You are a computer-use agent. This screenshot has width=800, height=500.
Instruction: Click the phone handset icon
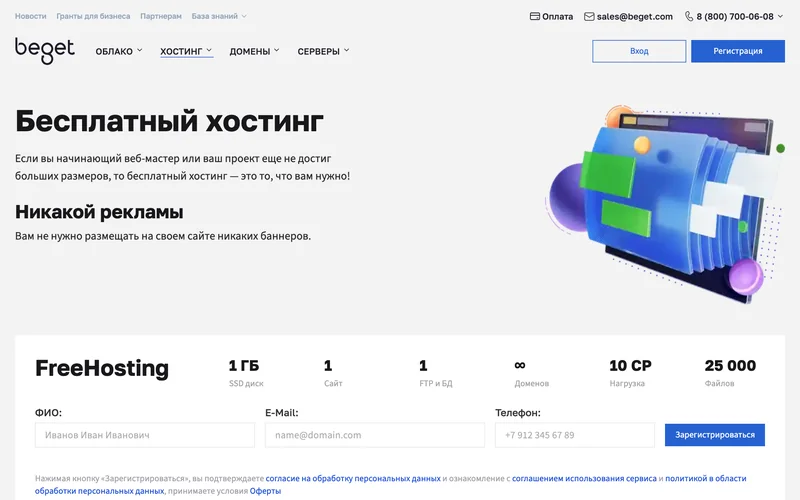tap(689, 16)
